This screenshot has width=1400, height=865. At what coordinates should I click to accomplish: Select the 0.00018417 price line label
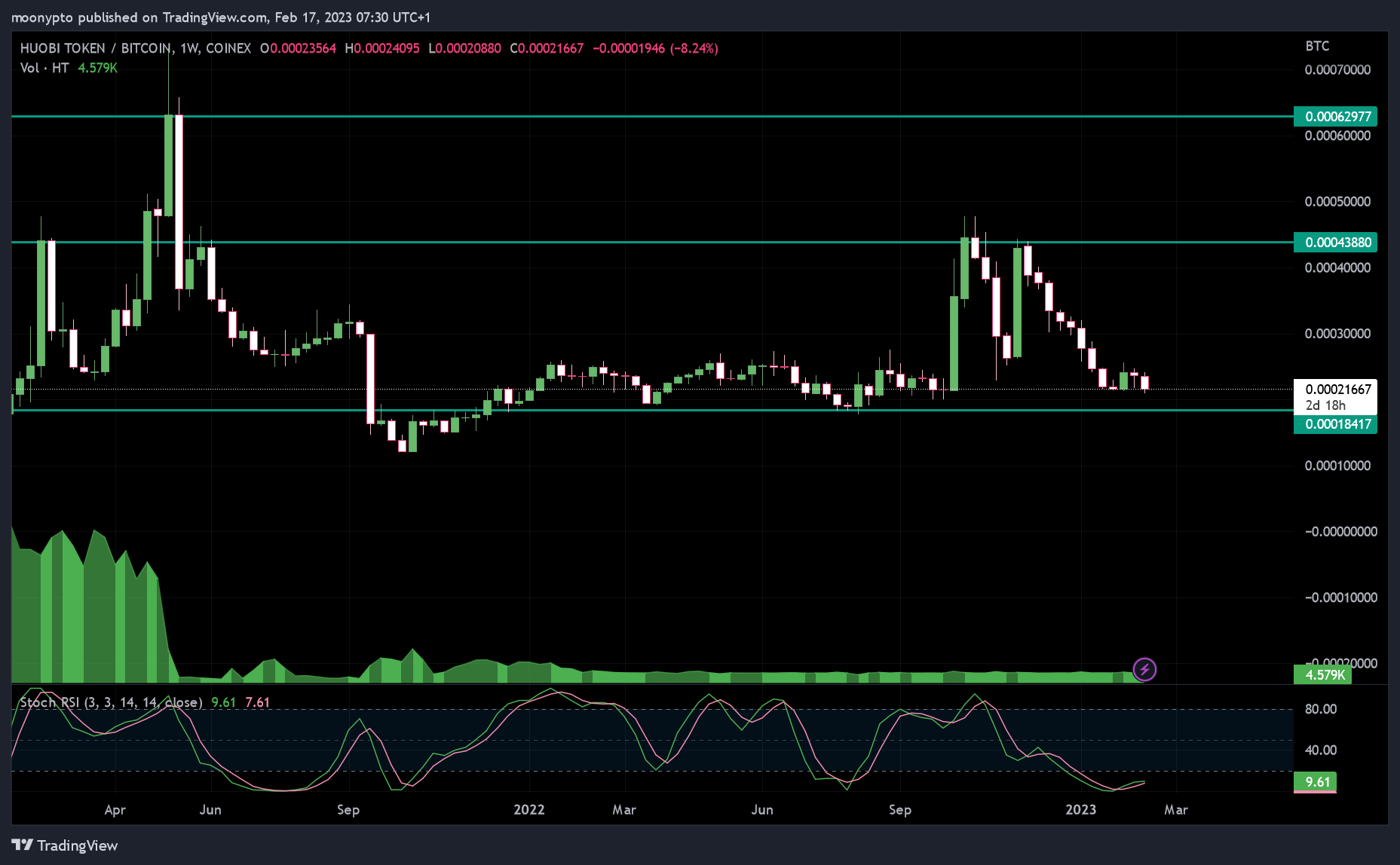(1336, 424)
